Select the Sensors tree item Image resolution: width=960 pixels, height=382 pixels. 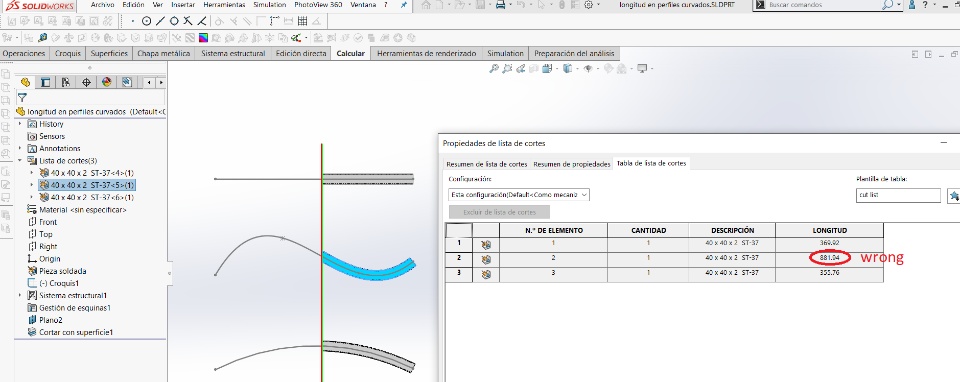[51, 136]
